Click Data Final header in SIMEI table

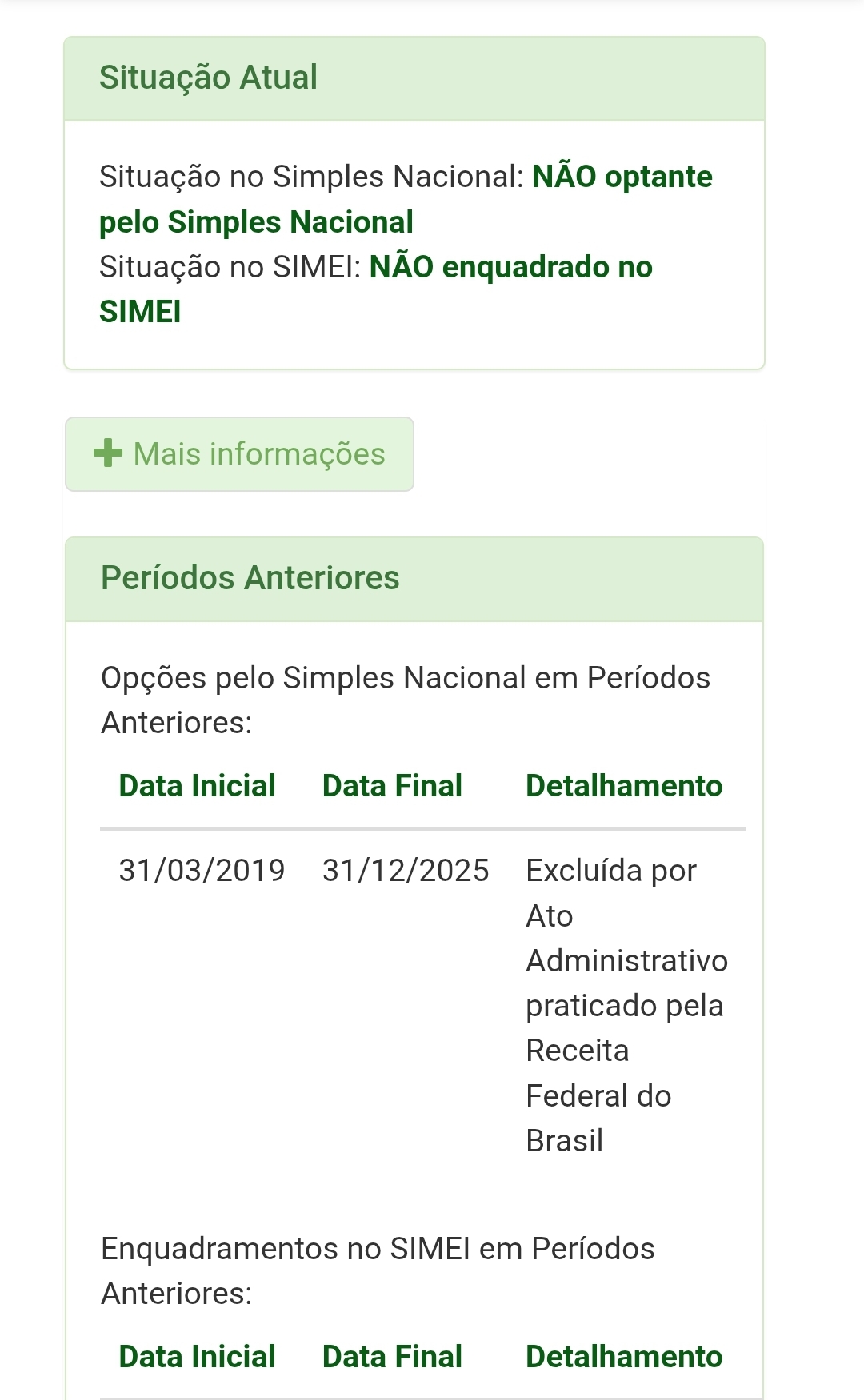pos(392,1357)
